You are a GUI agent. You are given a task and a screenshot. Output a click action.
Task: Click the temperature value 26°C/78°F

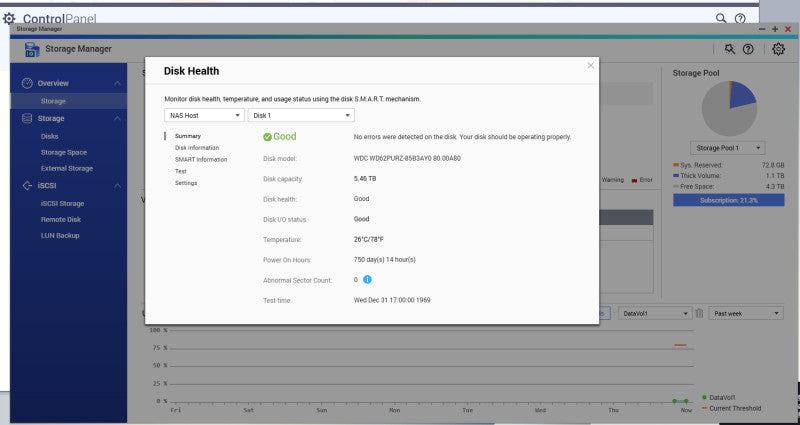coord(368,239)
